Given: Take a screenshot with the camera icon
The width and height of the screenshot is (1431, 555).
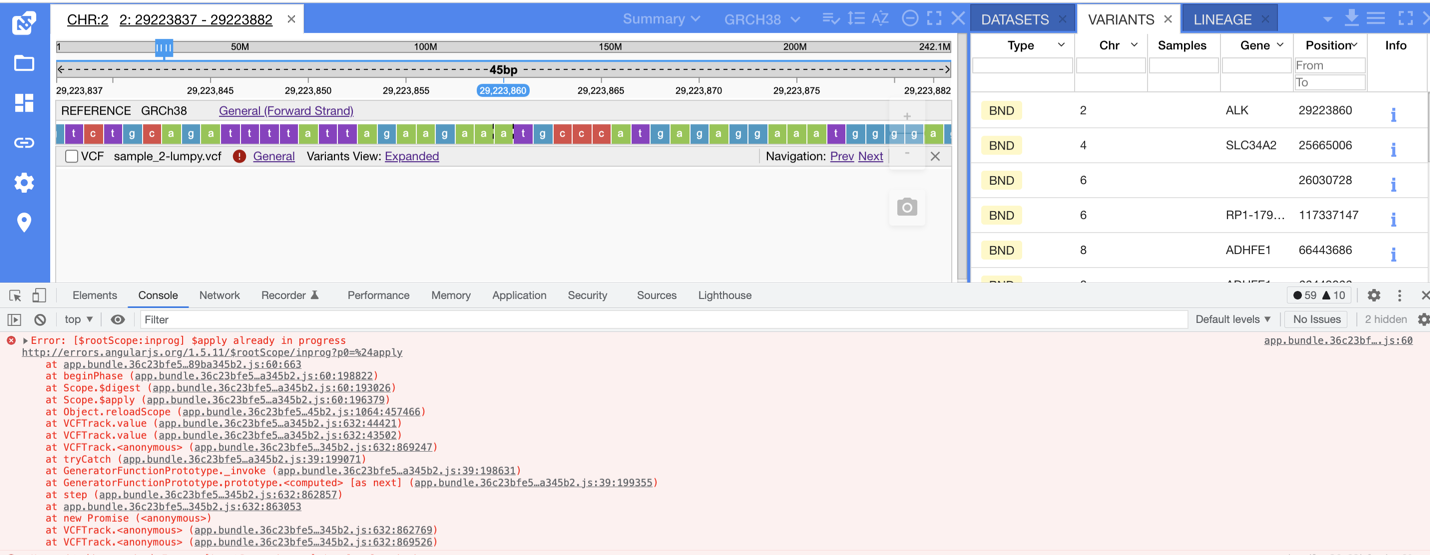Looking at the screenshot, I should [x=907, y=207].
